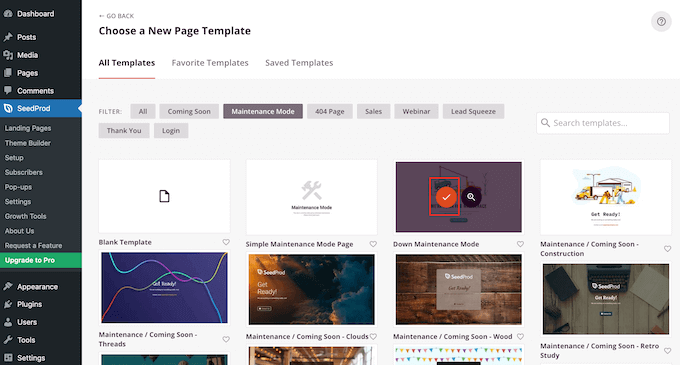Click the Dashboard icon in sidebar

[8, 14]
